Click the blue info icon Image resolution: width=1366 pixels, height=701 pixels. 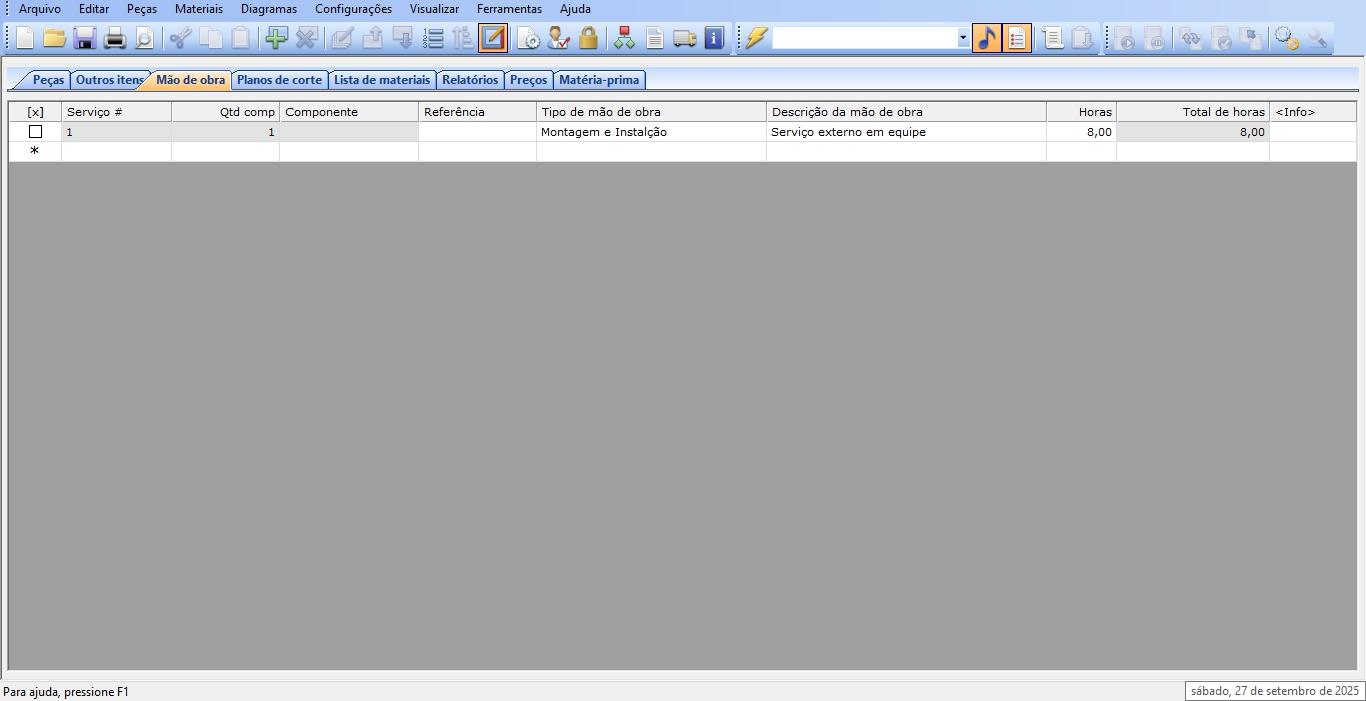pyautogui.click(x=714, y=39)
